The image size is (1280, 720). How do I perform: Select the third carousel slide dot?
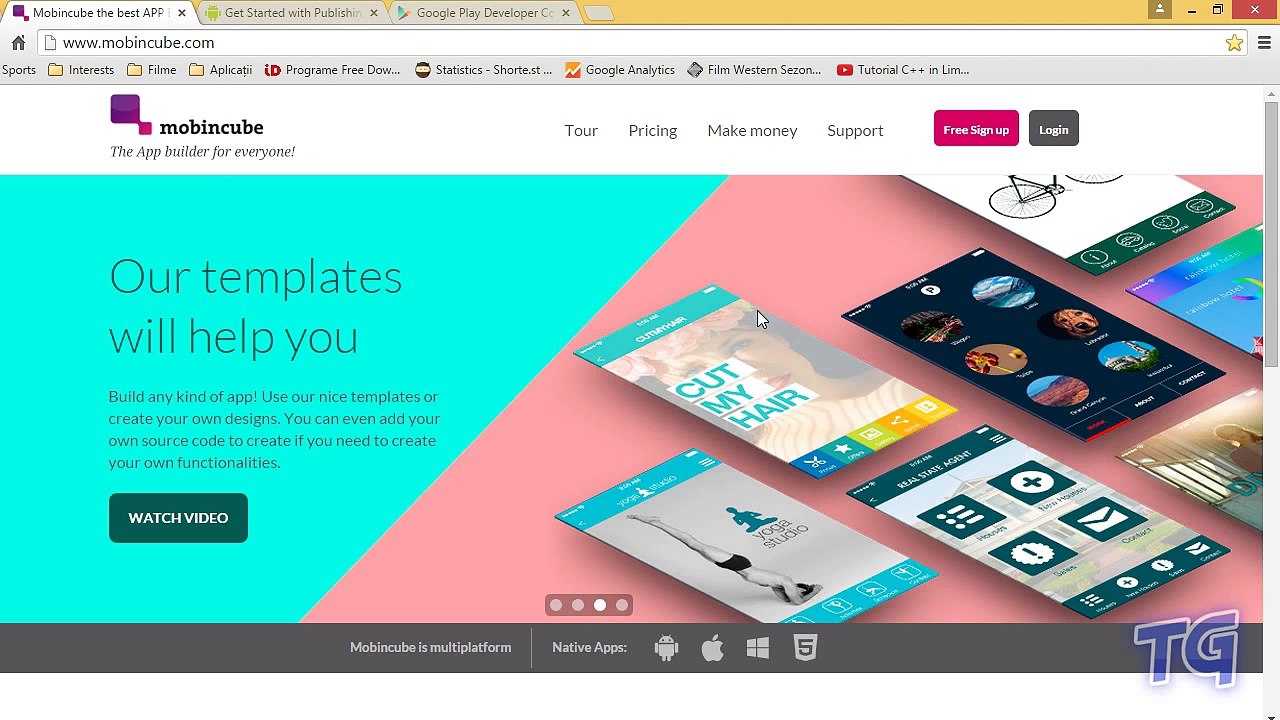(600, 605)
